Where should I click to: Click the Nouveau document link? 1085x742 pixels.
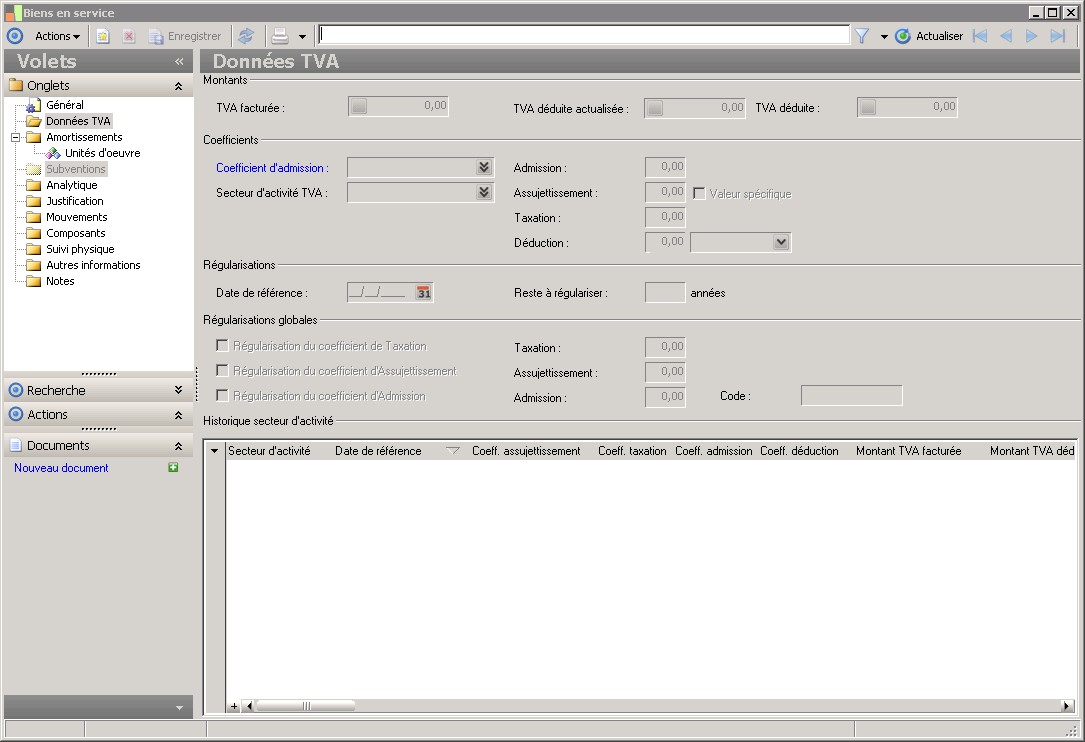tap(61, 468)
